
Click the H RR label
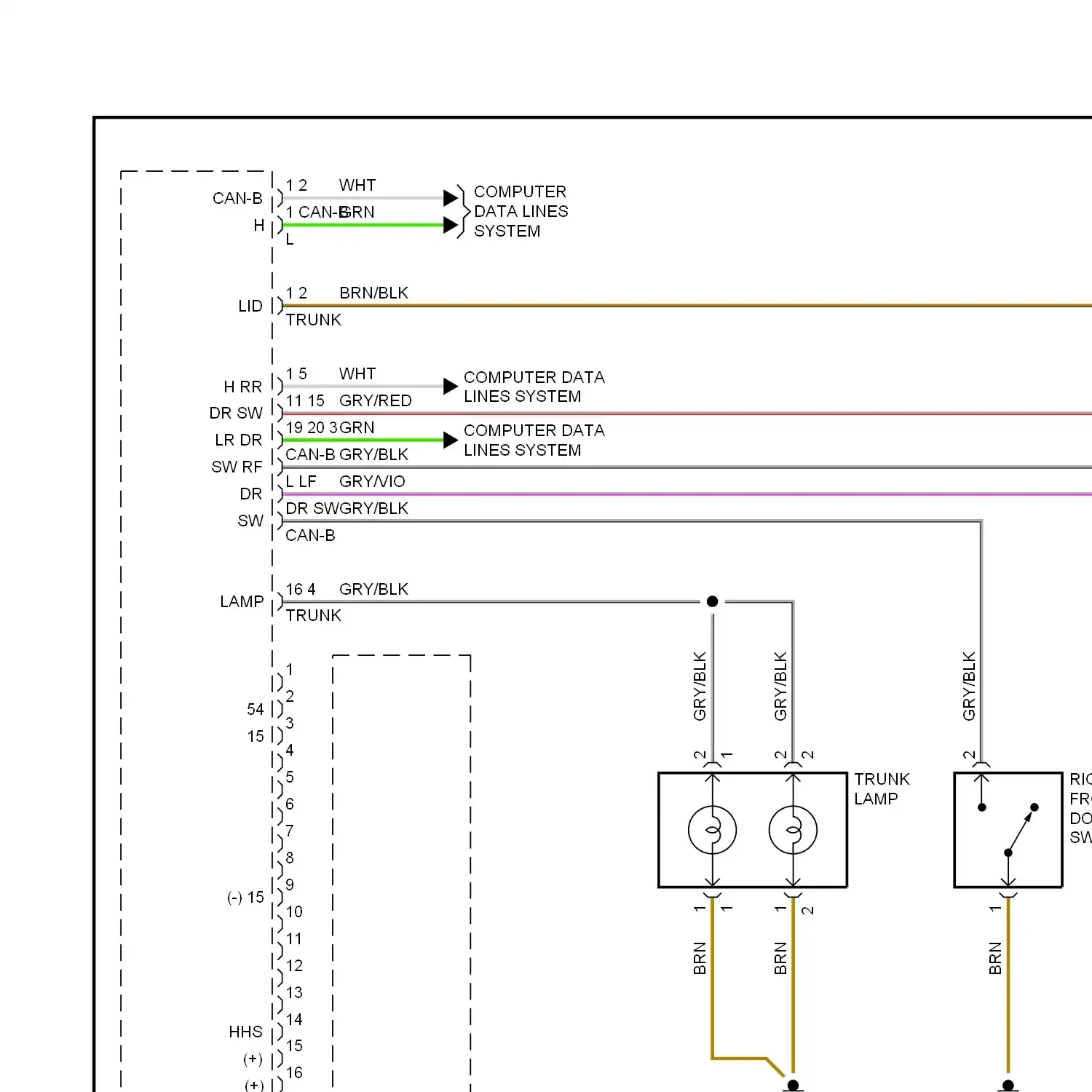click(x=242, y=387)
